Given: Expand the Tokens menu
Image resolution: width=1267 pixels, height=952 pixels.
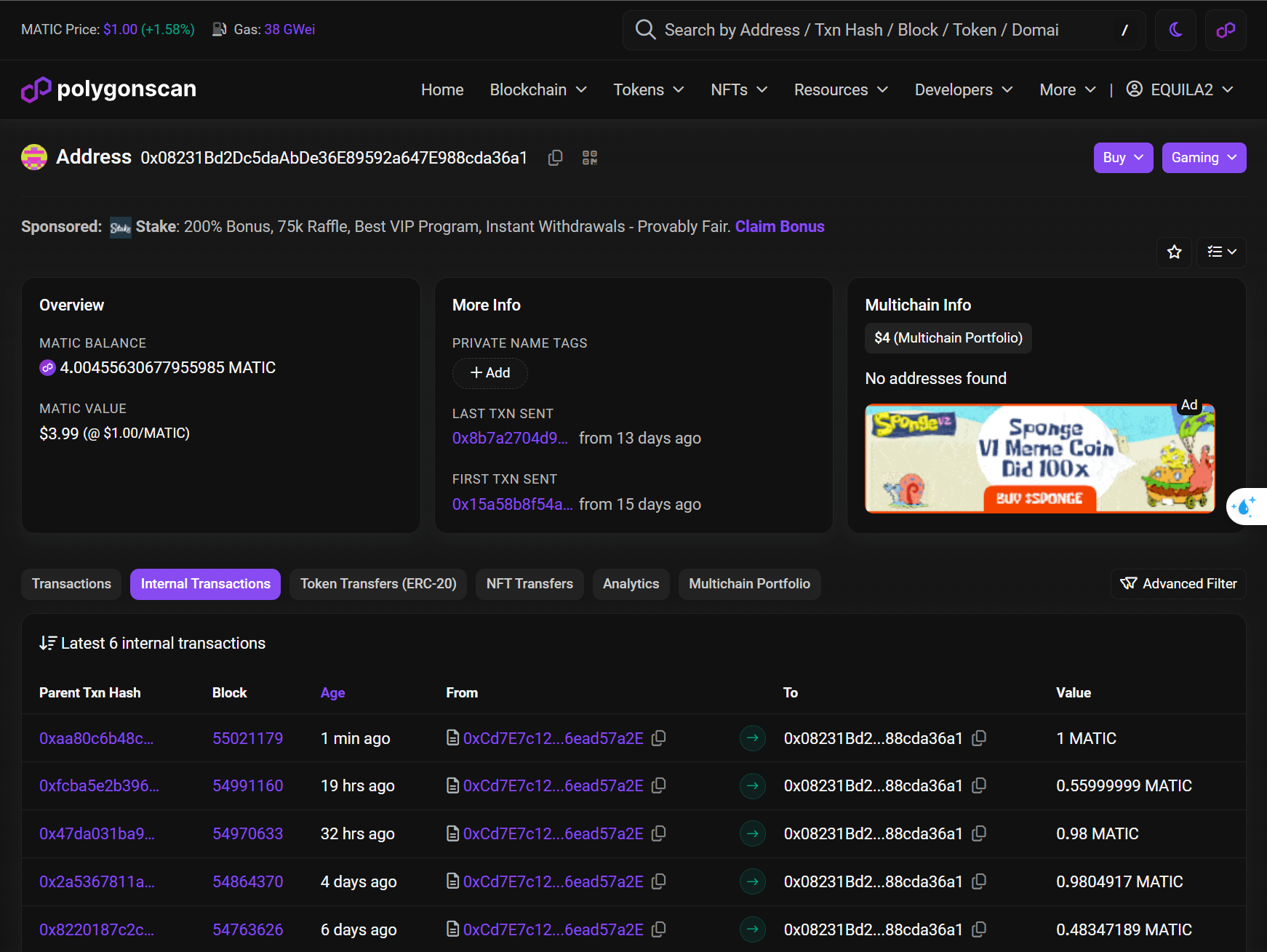Looking at the screenshot, I should [x=649, y=89].
